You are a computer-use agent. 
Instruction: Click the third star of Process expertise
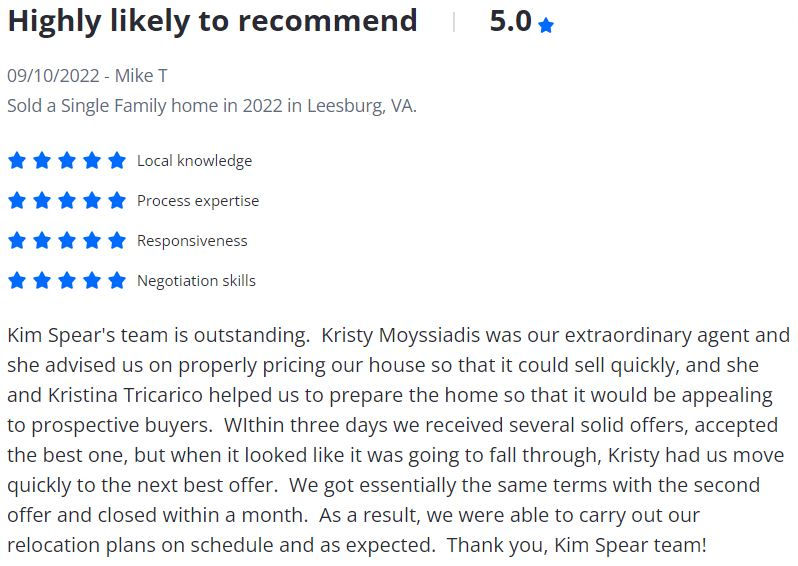pos(67,200)
